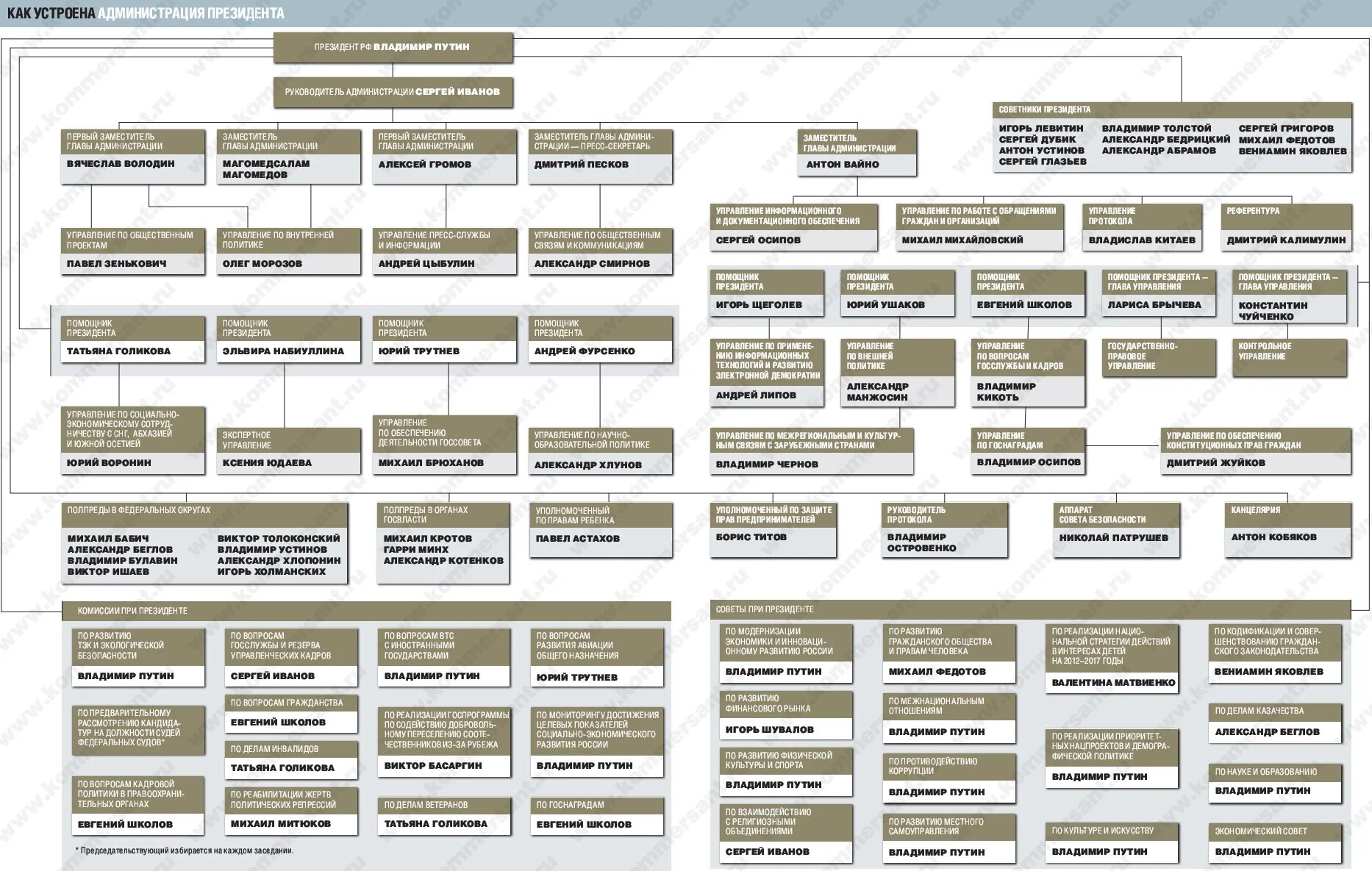Image resolution: width=1372 pixels, height=871 pixels.
Task: Select envoy name Виктор Толоконский
Action: tap(279, 539)
